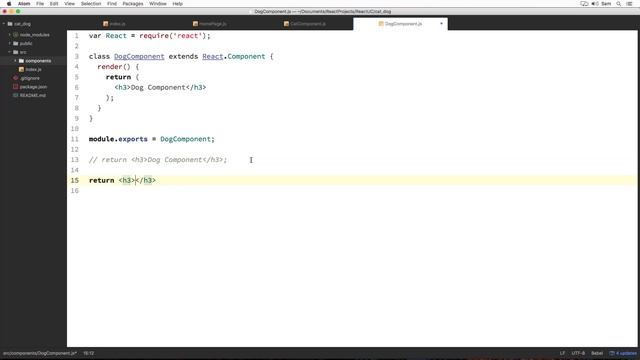
Task: Open the Help menu
Action: click(178, 4)
